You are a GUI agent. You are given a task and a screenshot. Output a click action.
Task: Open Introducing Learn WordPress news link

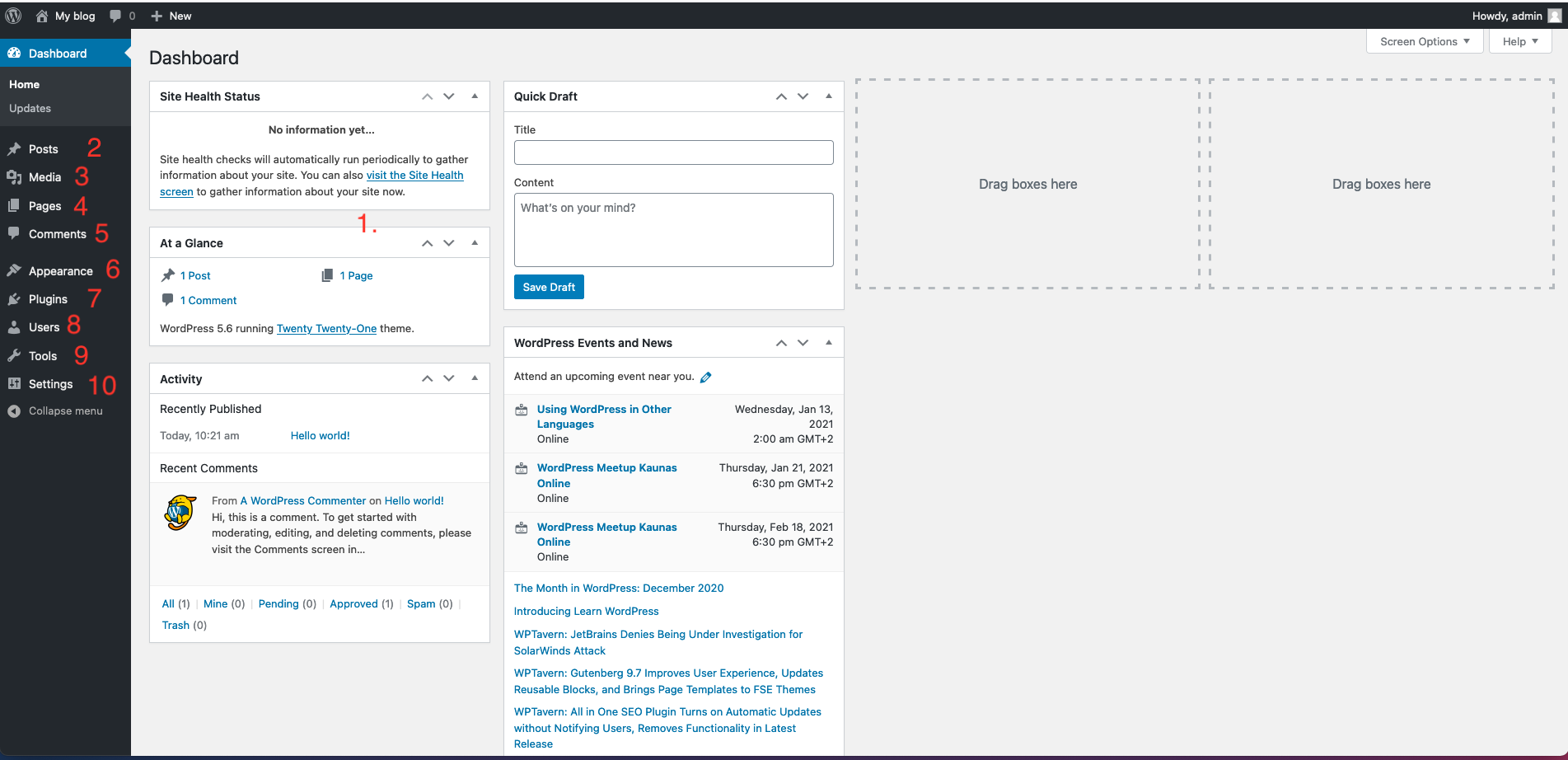click(586, 611)
